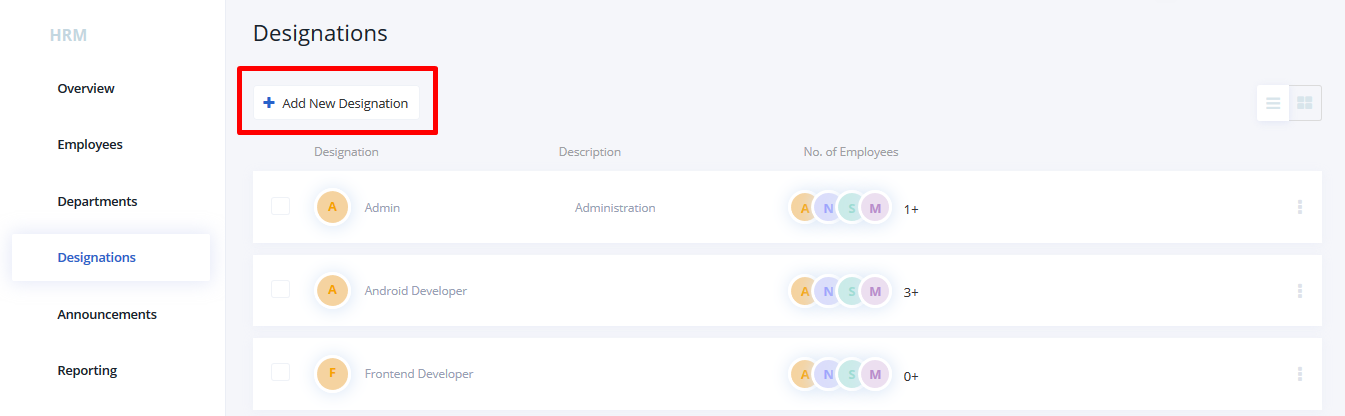
Task: Open Overview in the HRM sidebar
Action: coord(86,88)
